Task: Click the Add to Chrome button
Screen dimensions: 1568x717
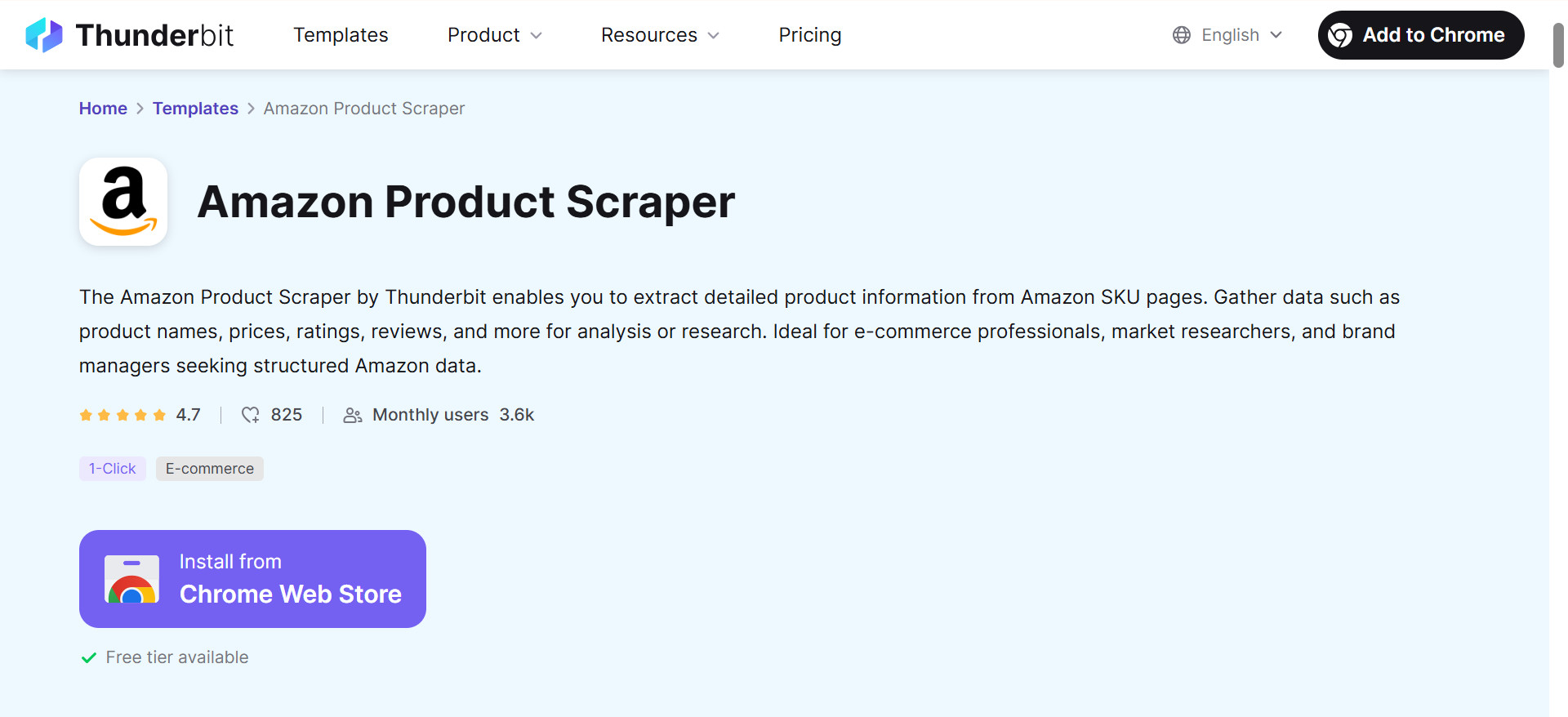Action: pyautogui.click(x=1420, y=34)
